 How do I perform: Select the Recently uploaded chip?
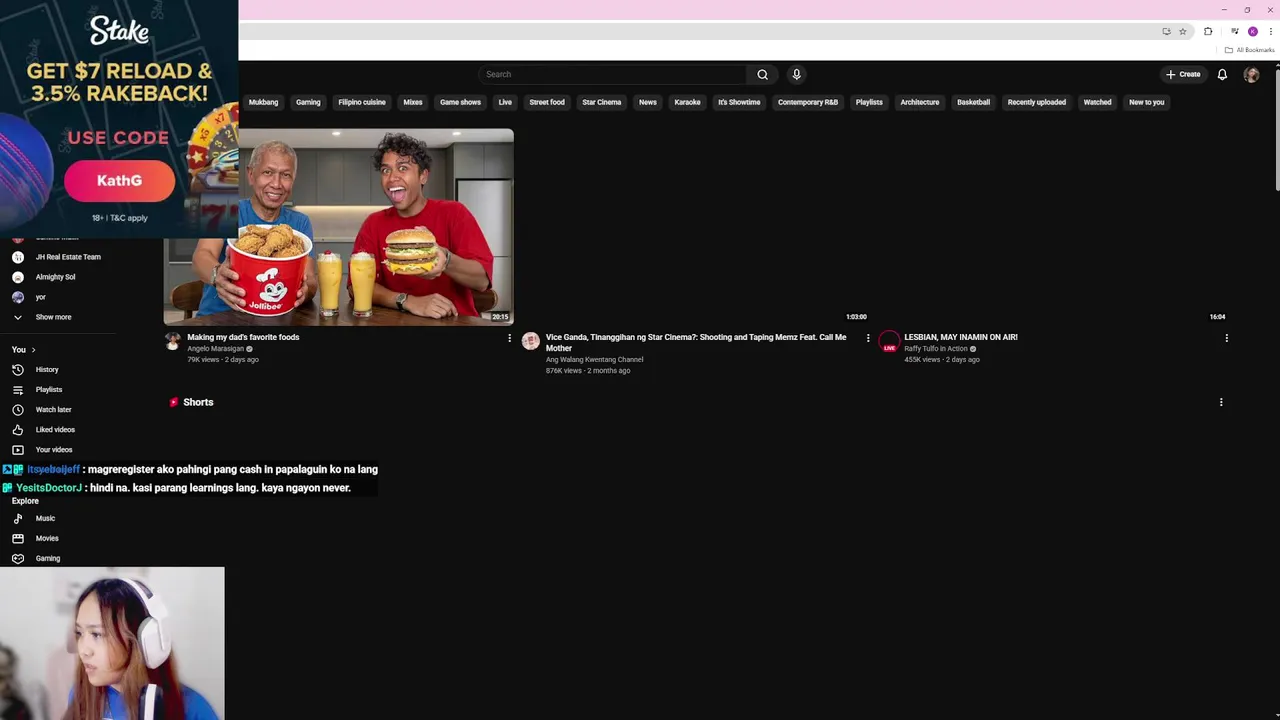tap(1037, 102)
